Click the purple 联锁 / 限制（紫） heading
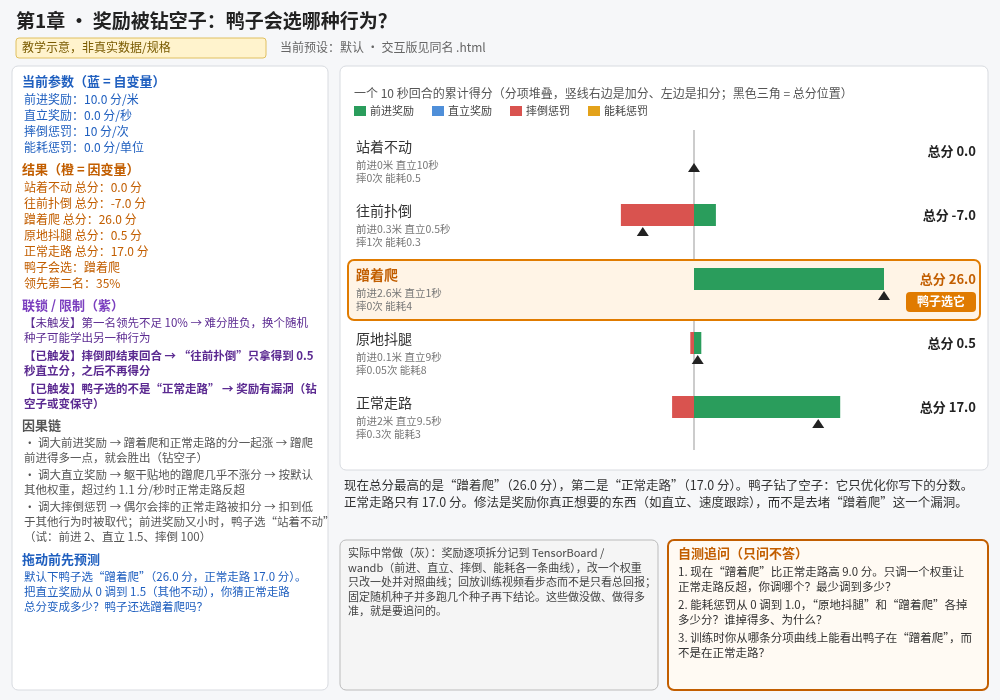The height and width of the screenshot is (700, 1000). [70, 306]
